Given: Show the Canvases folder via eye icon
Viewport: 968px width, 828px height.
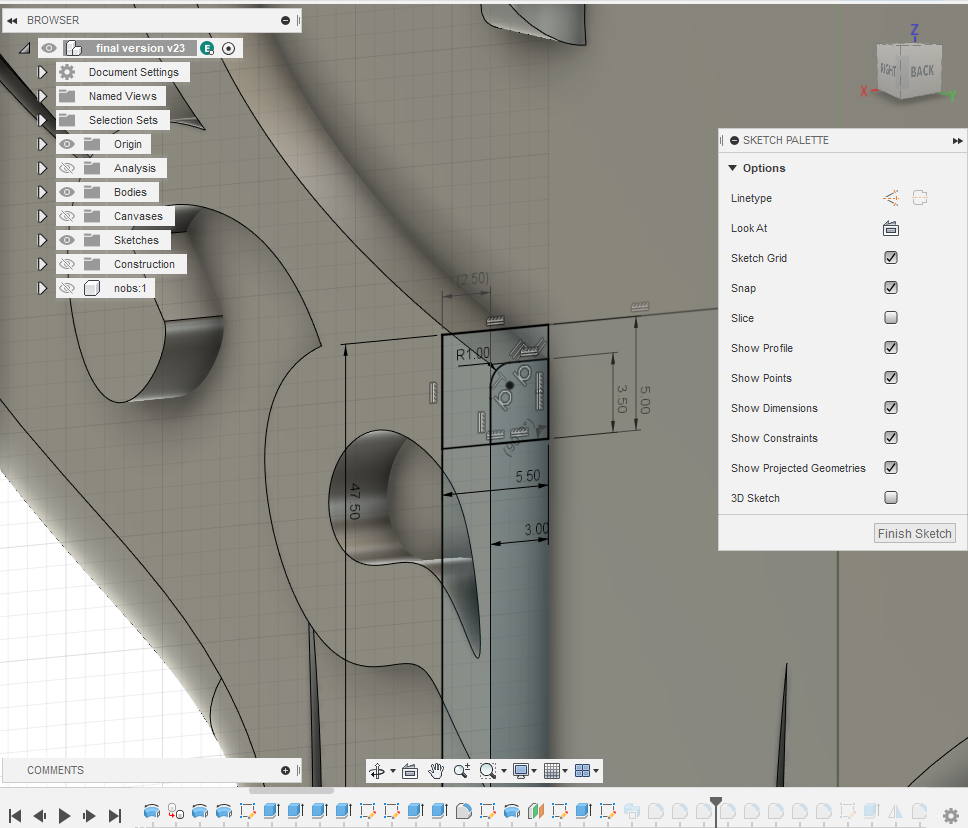Looking at the screenshot, I should point(67,216).
